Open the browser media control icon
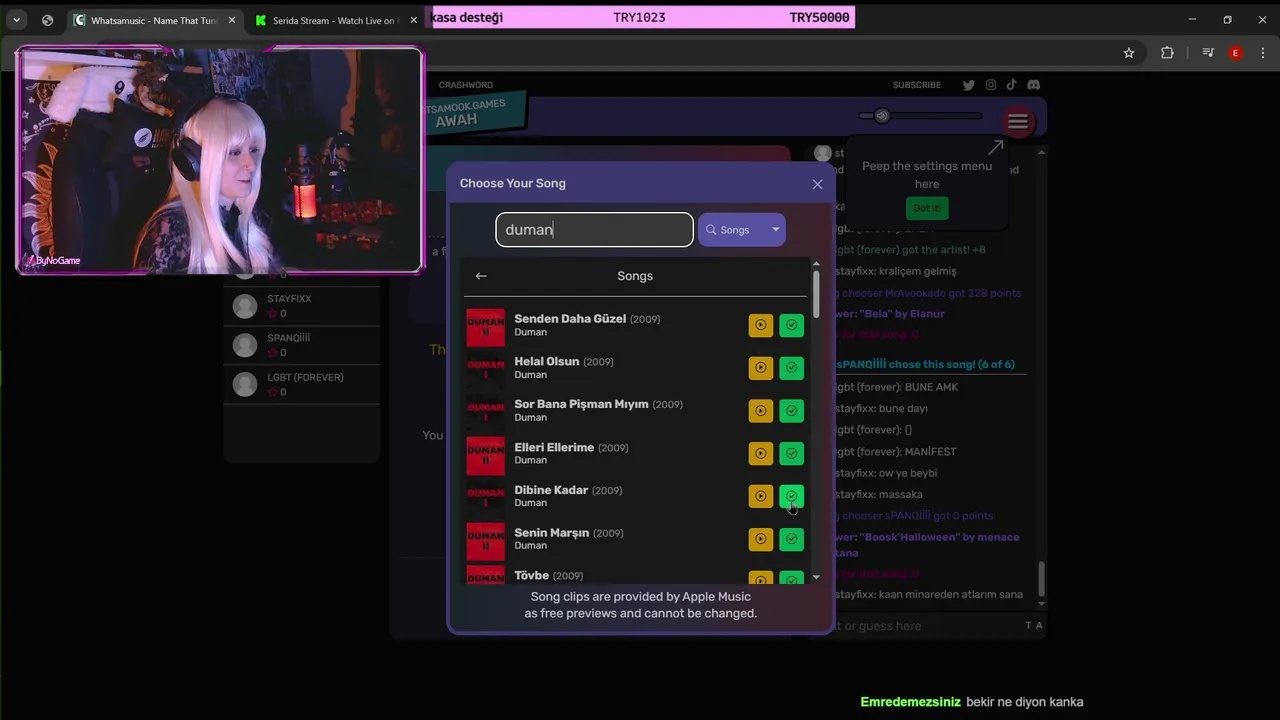This screenshot has height=720, width=1280. click(1208, 53)
